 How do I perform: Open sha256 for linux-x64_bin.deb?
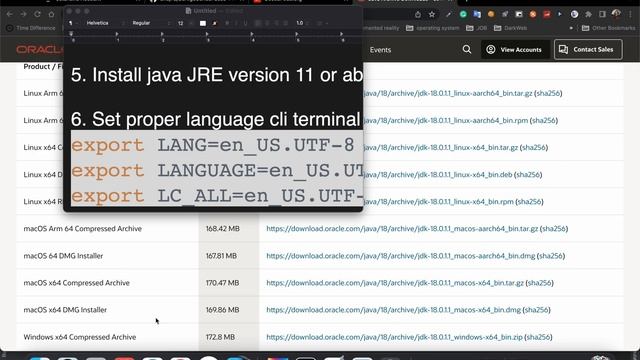click(528, 175)
